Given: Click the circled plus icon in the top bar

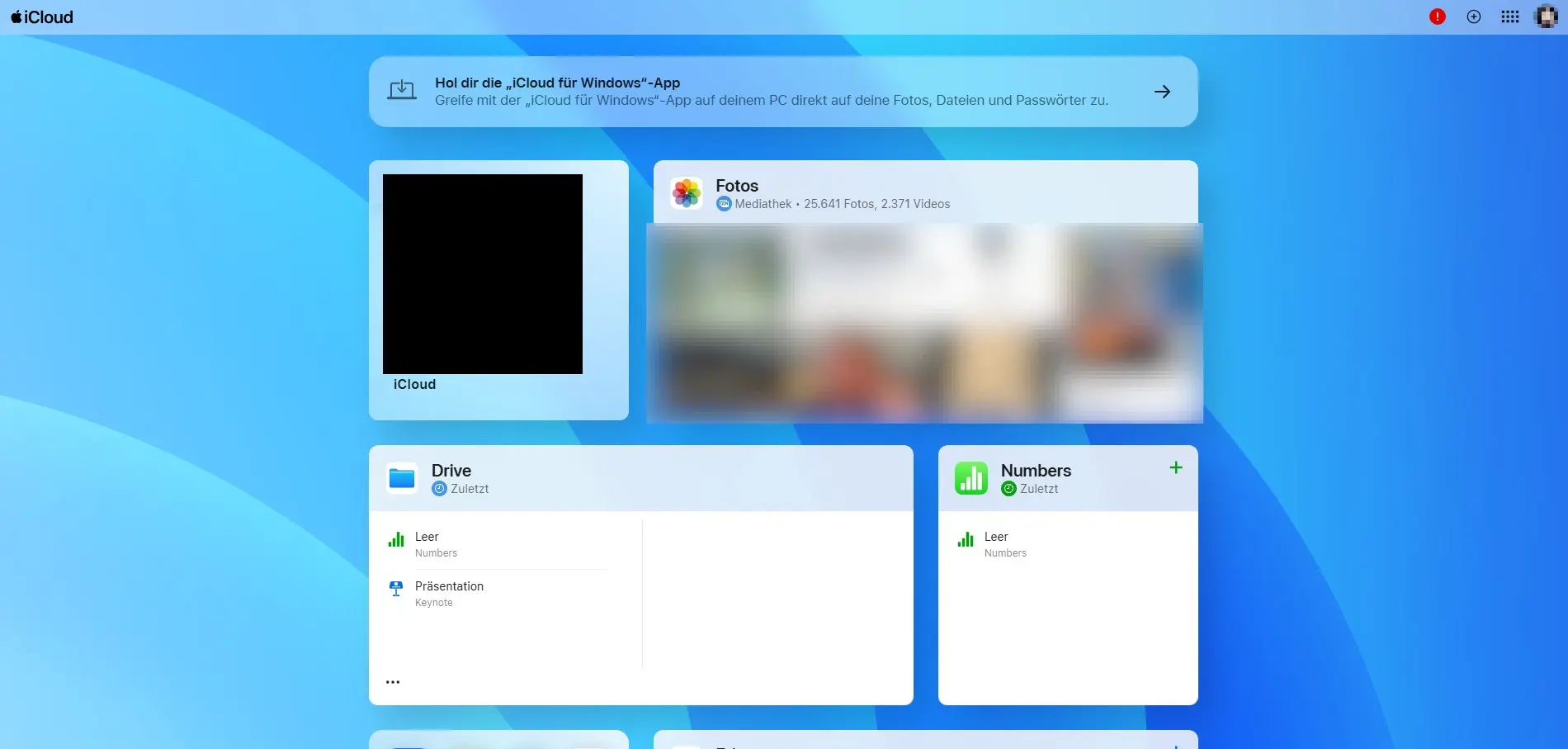Looking at the screenshot, I should 1474,17.
